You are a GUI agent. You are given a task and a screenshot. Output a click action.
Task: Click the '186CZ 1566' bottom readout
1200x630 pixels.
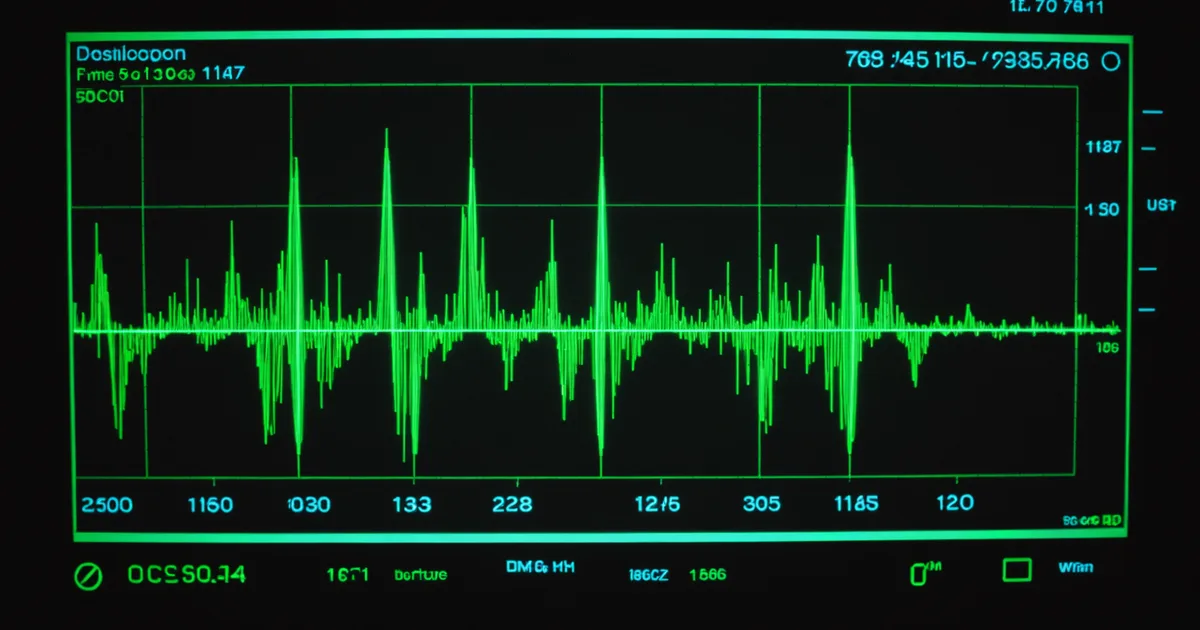point(677,575)
